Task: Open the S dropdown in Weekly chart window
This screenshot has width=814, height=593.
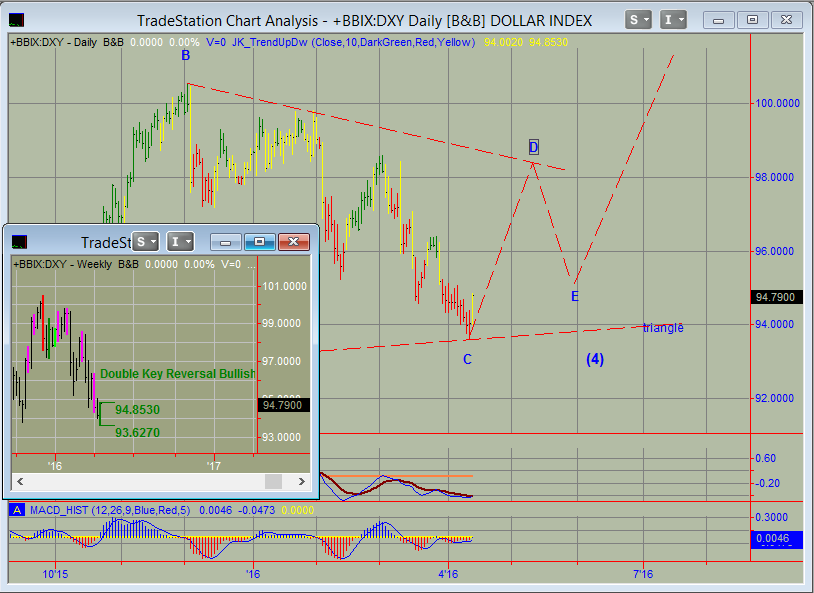Action: tap(145, 241)
